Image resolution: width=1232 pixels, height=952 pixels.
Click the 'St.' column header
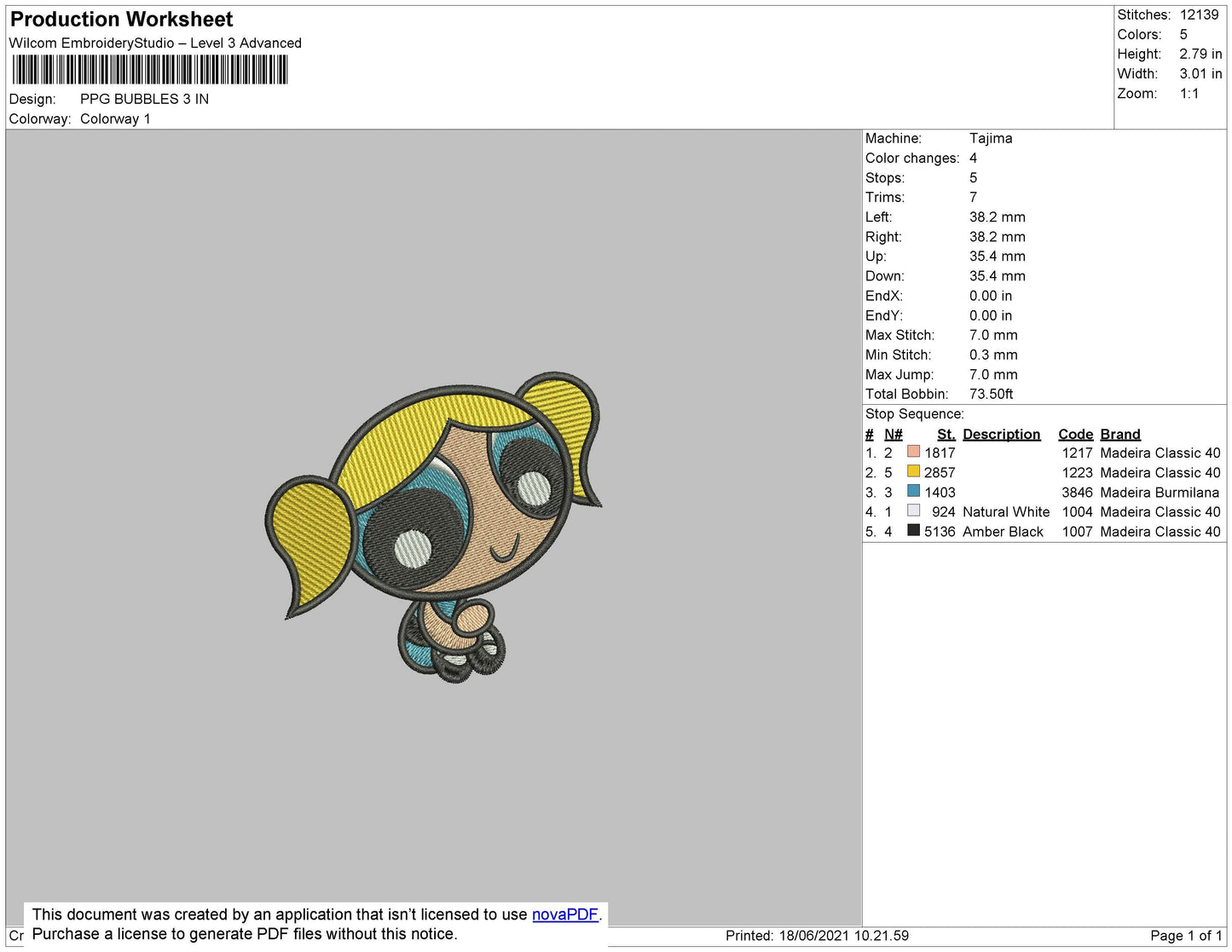(x=946, y=434)
